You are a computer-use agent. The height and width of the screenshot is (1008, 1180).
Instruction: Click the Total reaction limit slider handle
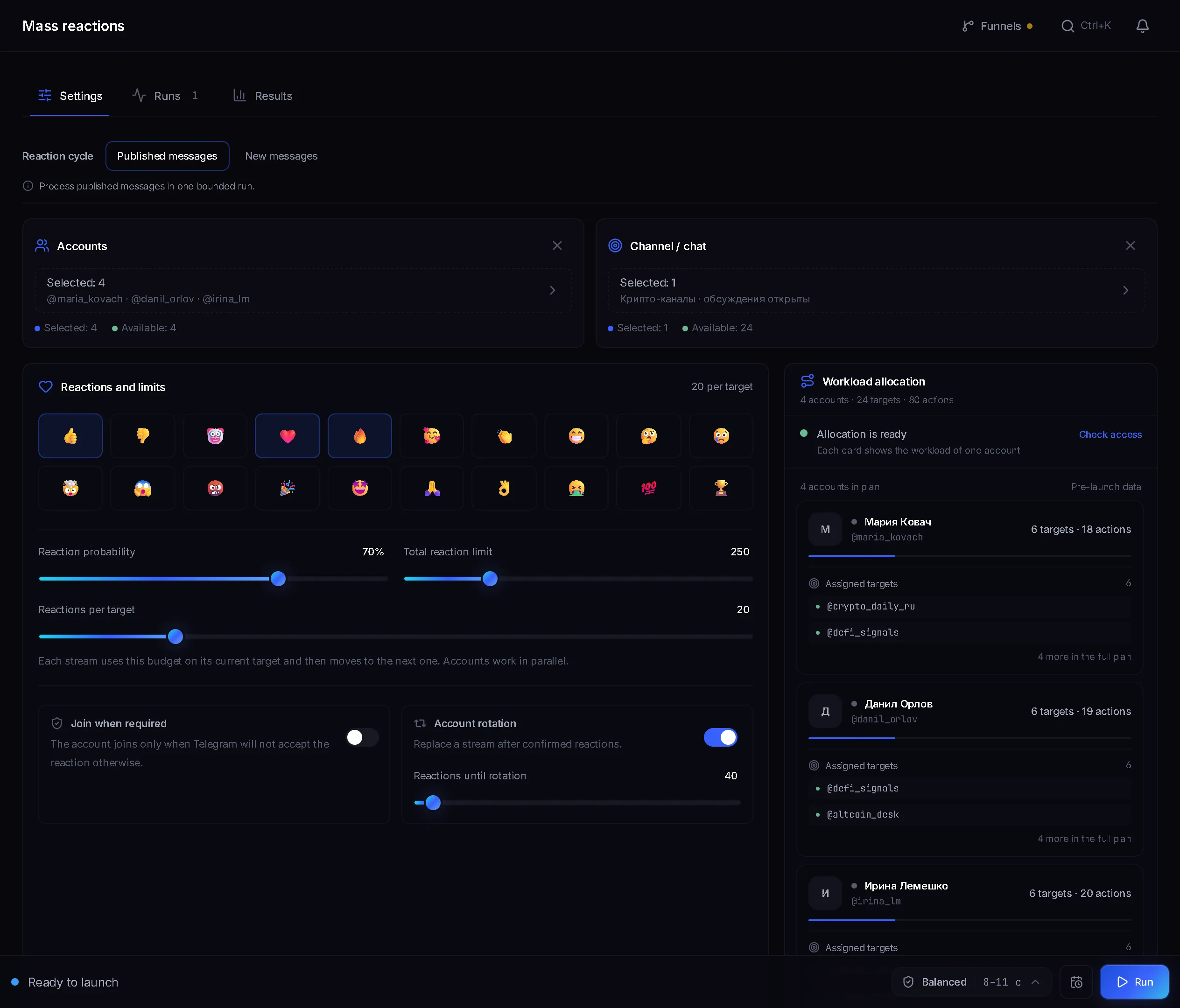pyautogui.click(x=490, y=579)
